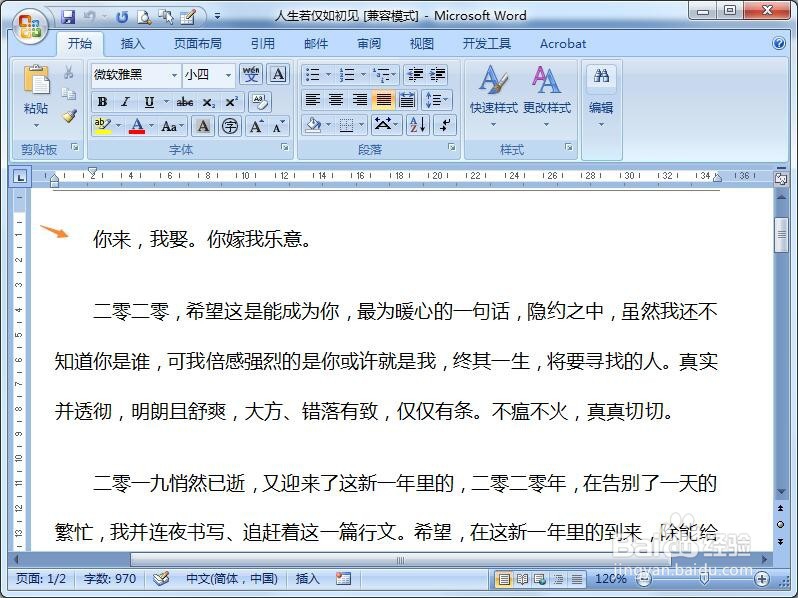Pick the red font color swatch
Screen dimensions: 798x598
pyautogui.click(x=136, y=126)
